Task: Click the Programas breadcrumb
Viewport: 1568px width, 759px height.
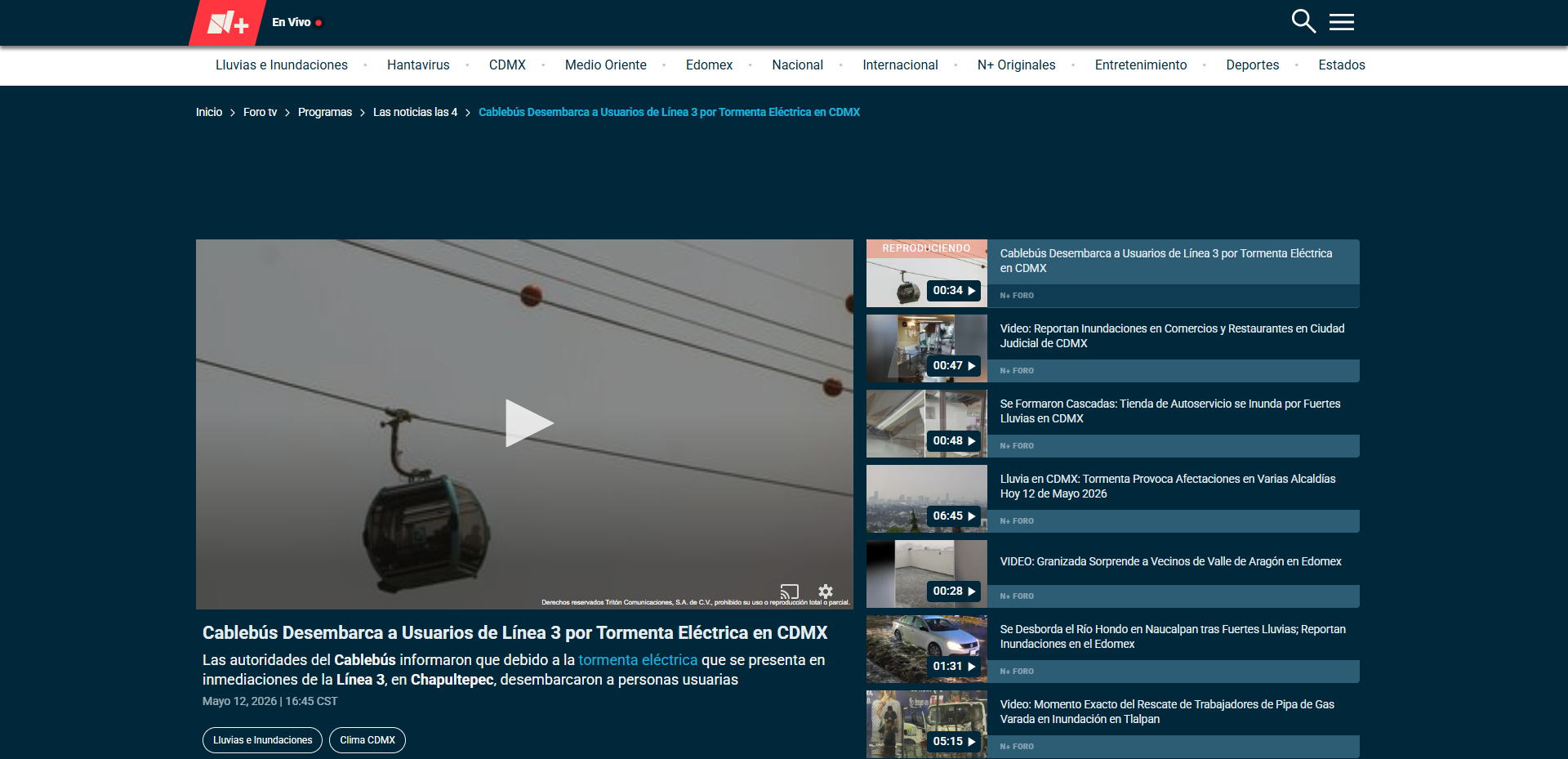Action: 325,112
